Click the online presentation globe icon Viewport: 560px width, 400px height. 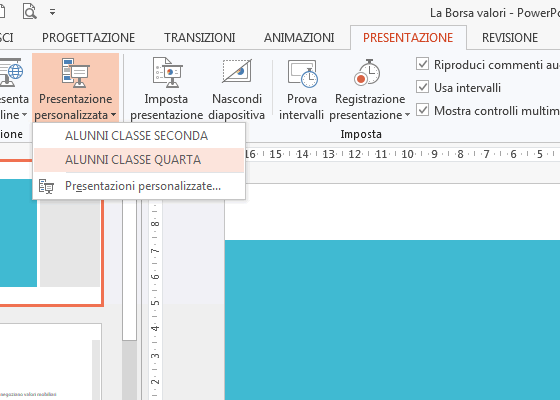coord(11,72)
